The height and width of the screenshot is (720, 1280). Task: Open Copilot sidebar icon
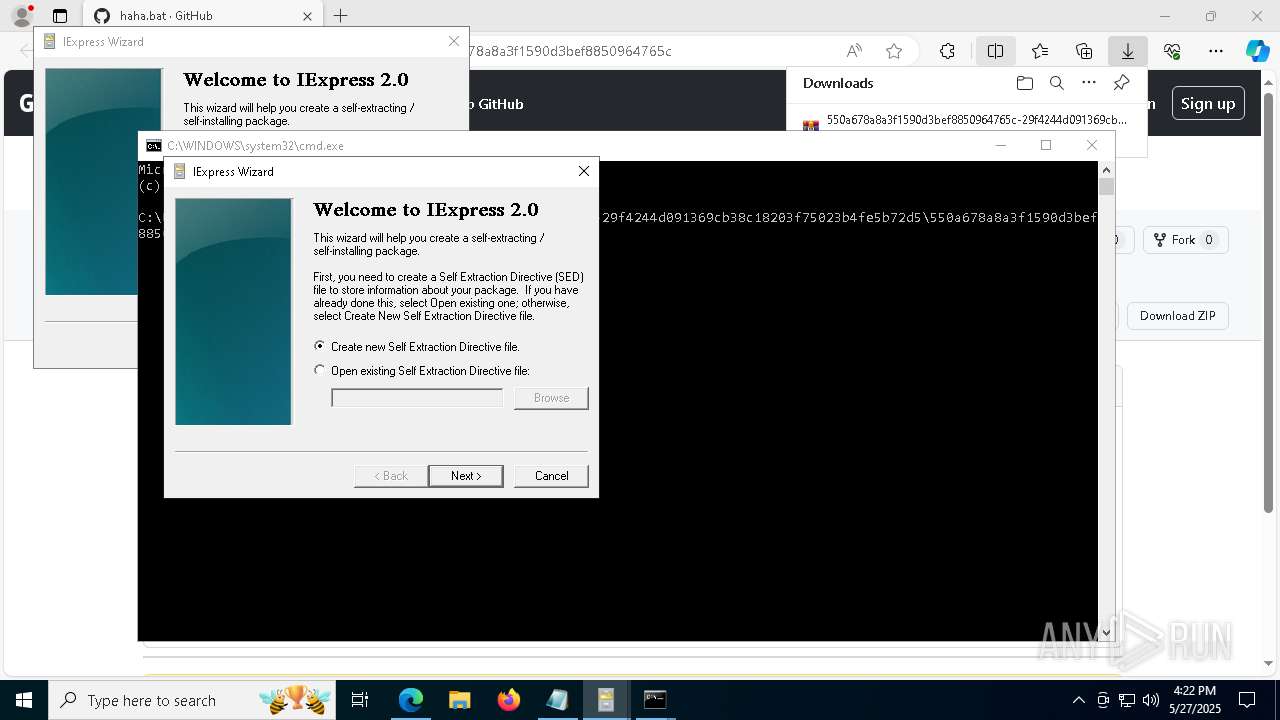click(x=1257, y=51)
